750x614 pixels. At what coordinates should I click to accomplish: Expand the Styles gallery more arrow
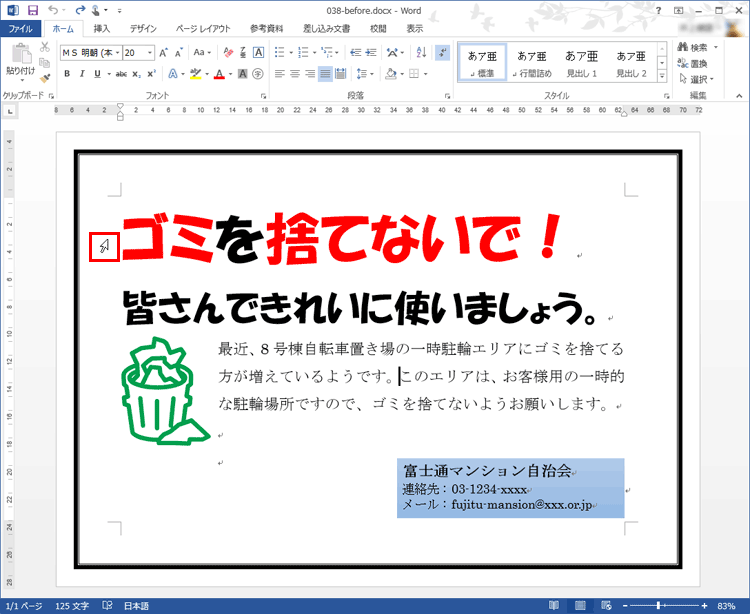(662, 76)
